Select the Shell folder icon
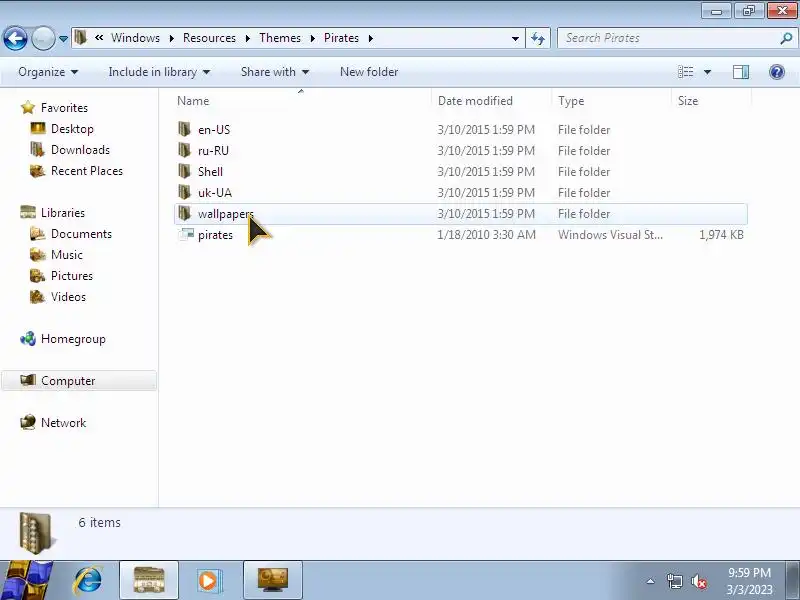The width and height of the screenshot is (800, 600). (185, 171)
